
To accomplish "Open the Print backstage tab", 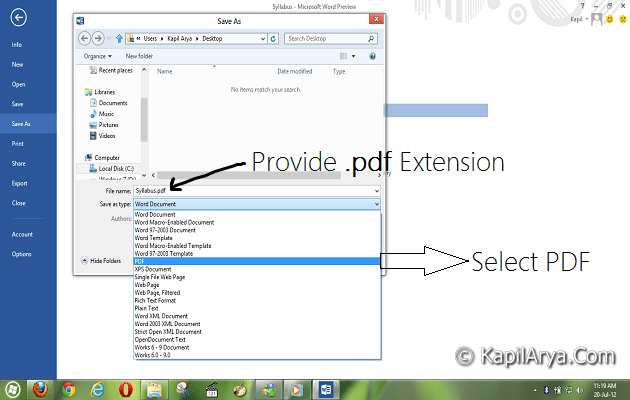I will 28,143.
